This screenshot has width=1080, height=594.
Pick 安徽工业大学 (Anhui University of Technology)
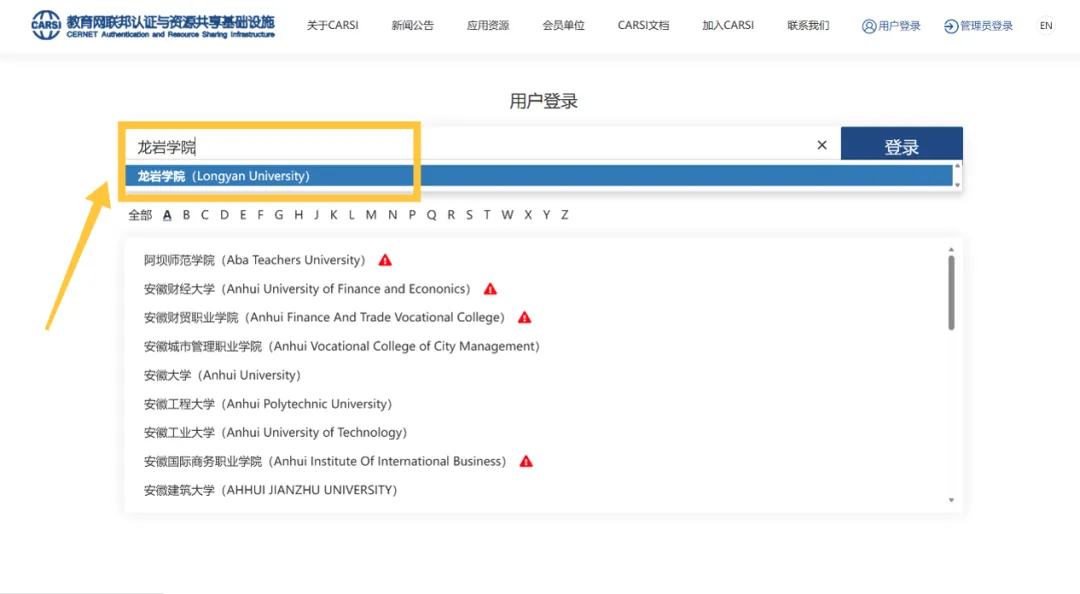click(x=276, y=433)
